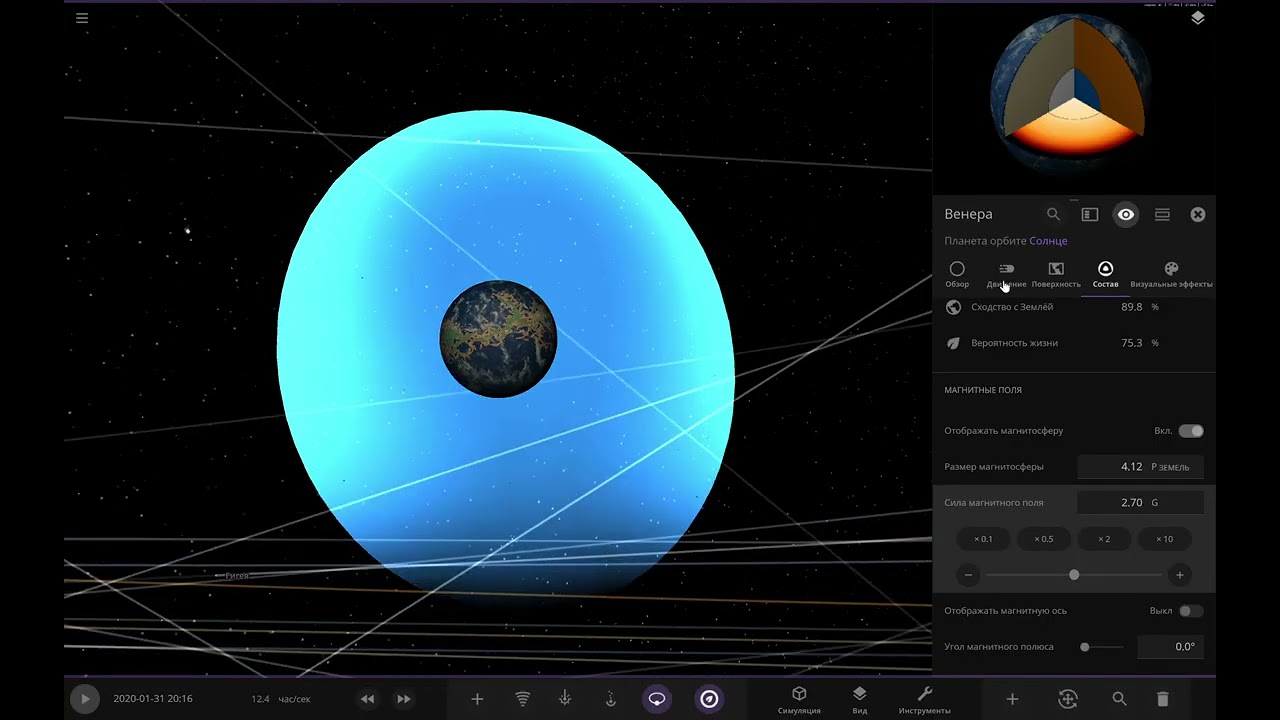This screenshot has height=720, width=1280.
Task: Click the ×2 multiplier button
Action: [x=1104, y=539]
